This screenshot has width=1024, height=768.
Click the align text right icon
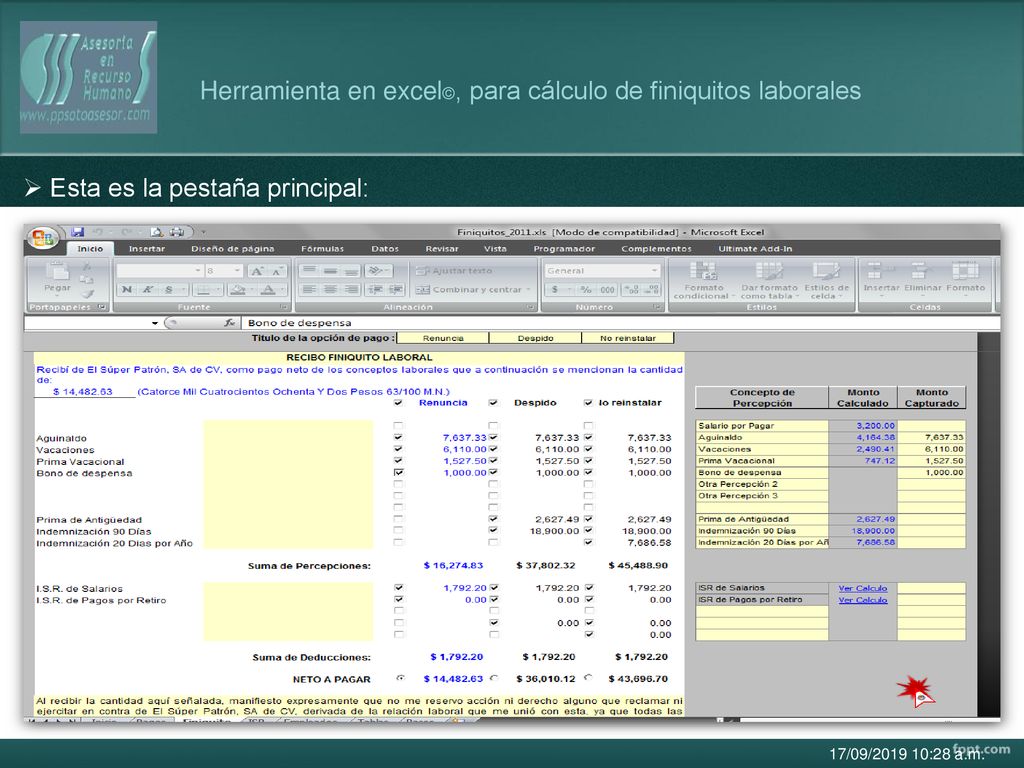tap(351, 289)
